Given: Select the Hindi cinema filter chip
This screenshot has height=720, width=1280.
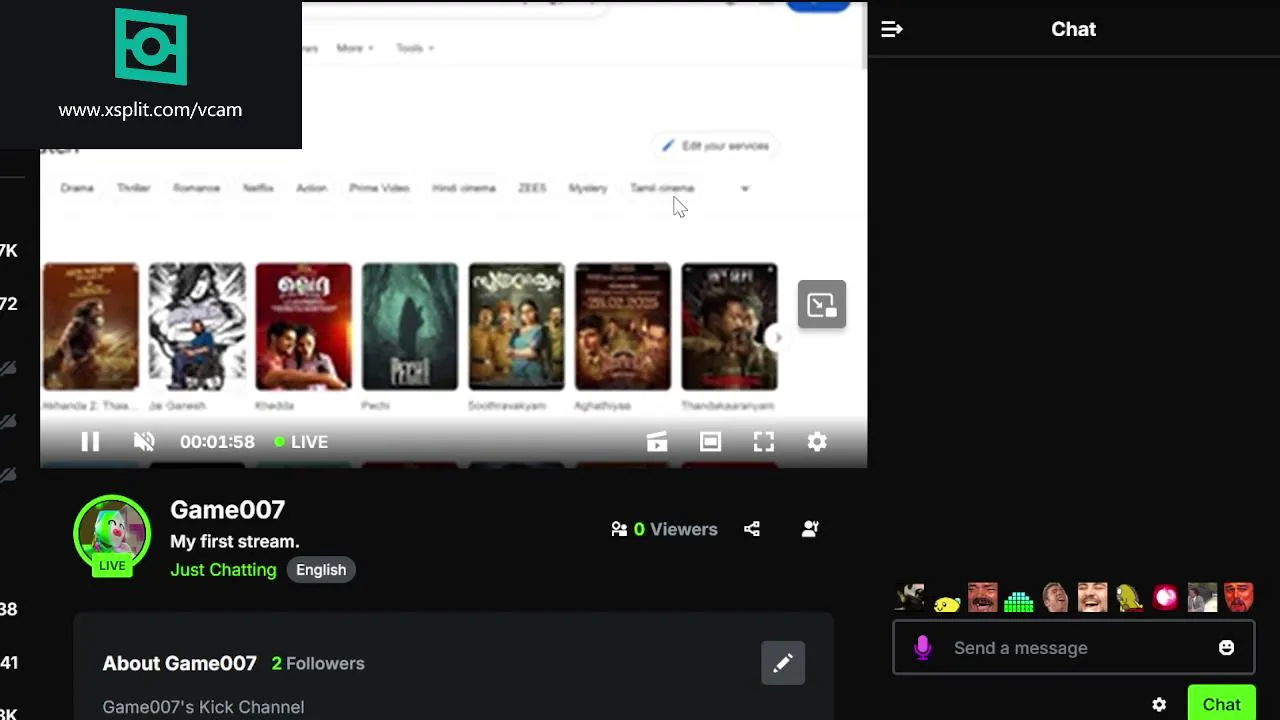Looking at the screenshot, I should click(464, 188).
